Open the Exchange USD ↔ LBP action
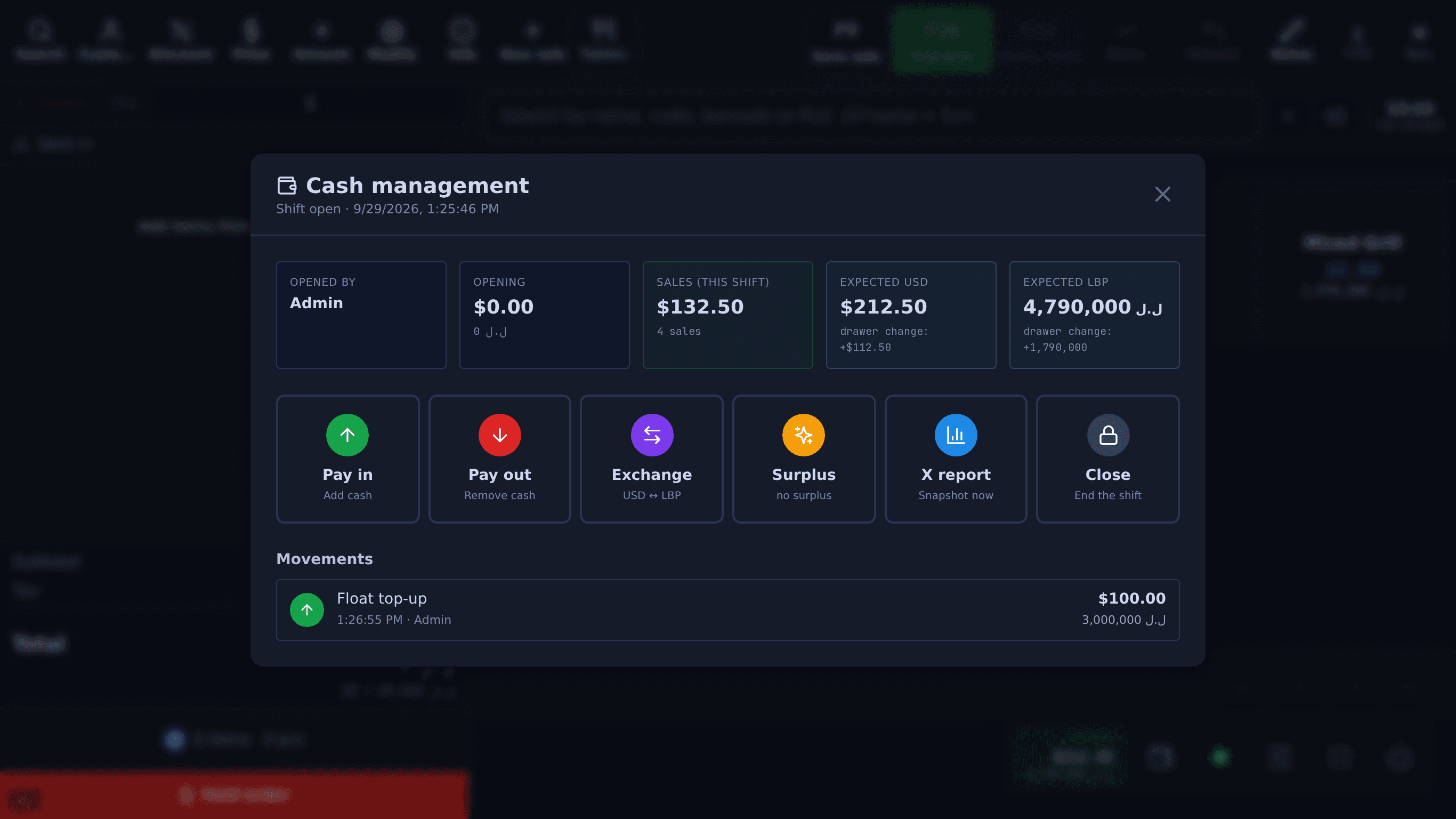This screenshot has width=1456, height=819. click(x=651, y=459)
